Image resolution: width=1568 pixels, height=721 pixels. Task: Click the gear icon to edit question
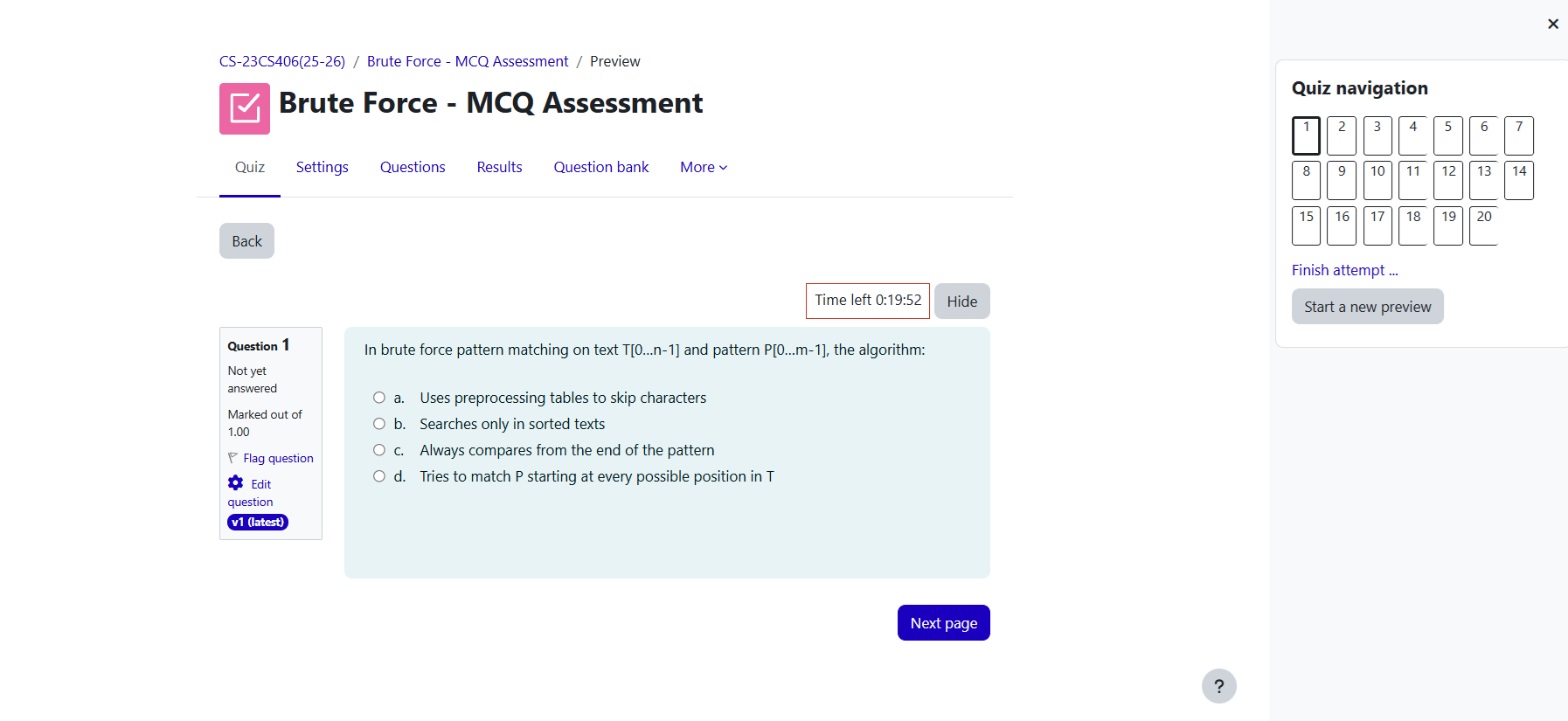pyautogui.click(x=236, y=483)
